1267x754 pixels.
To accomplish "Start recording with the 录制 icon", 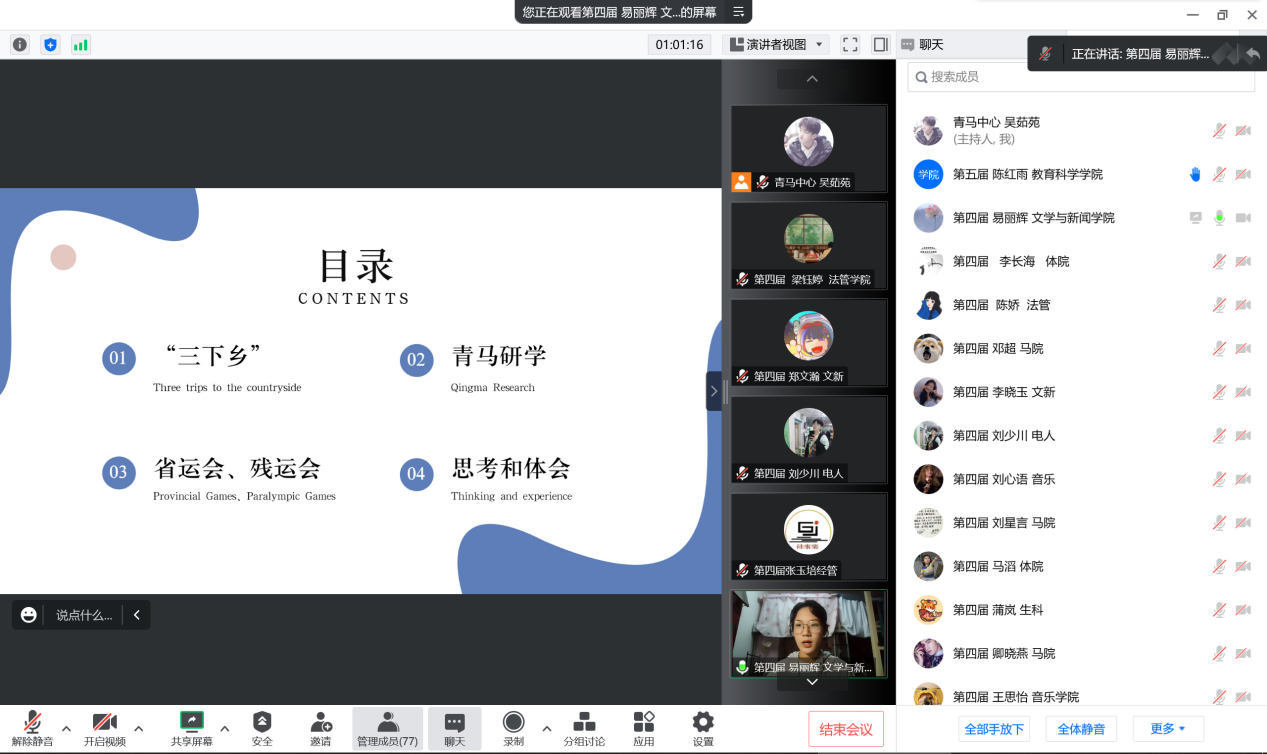I will pos(513,722).
